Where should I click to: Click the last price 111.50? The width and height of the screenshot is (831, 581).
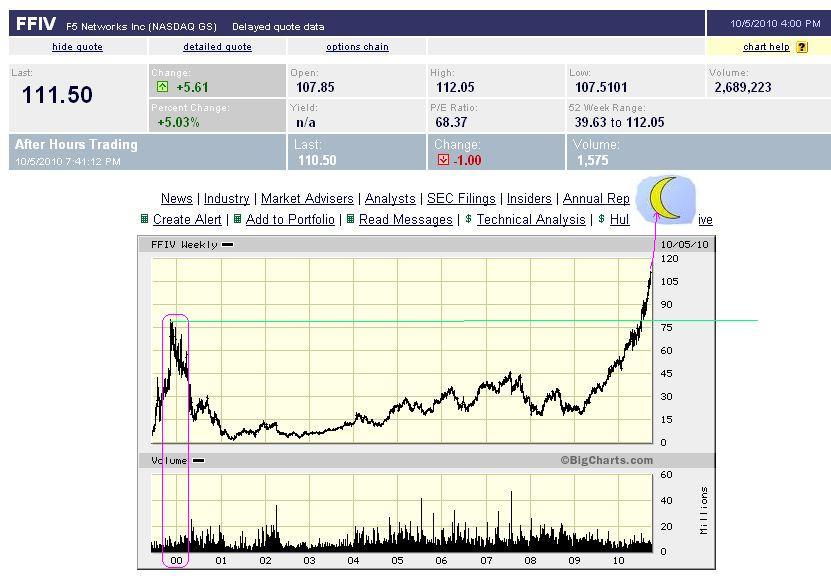click(x=57, y=95)
